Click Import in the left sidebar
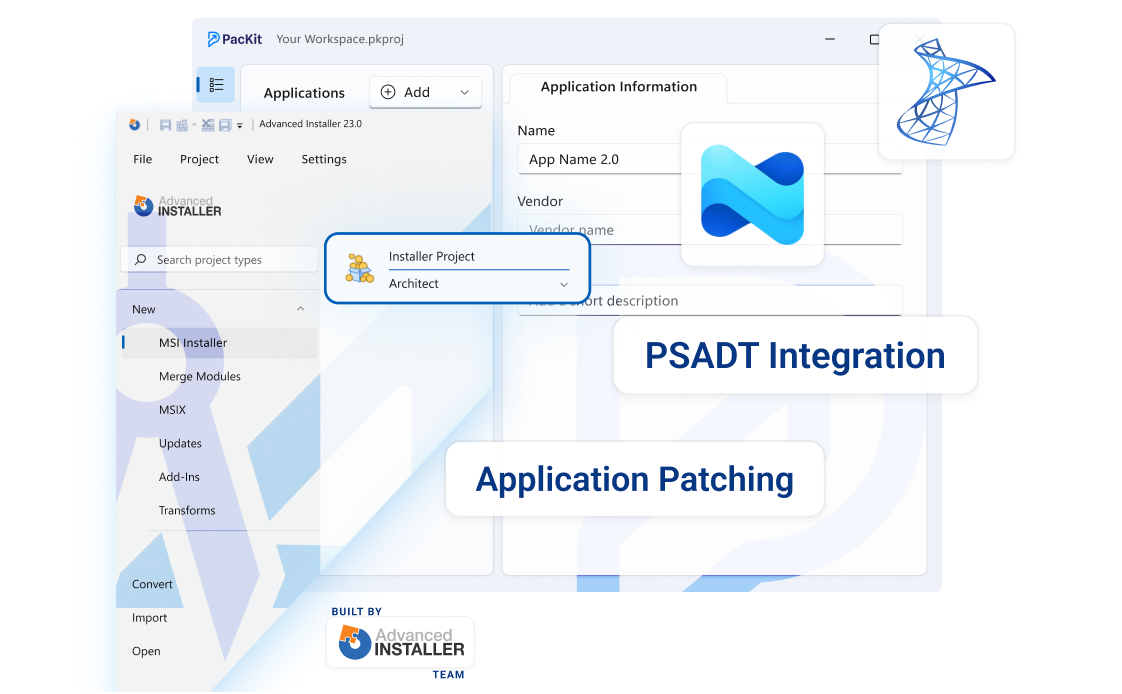1122x694 pixels. click(x=150, y=618)
